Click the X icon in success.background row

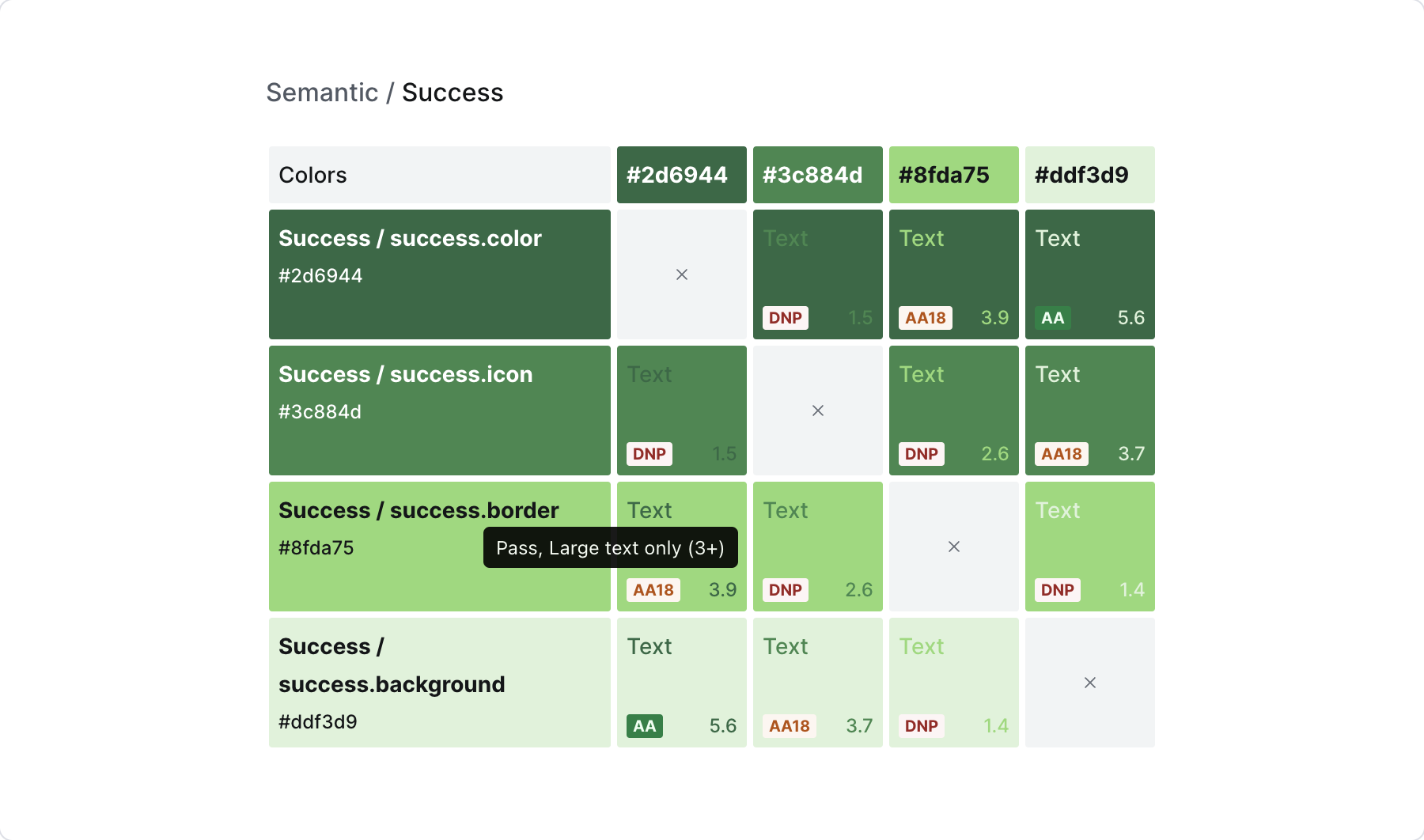click(1090, 683)
